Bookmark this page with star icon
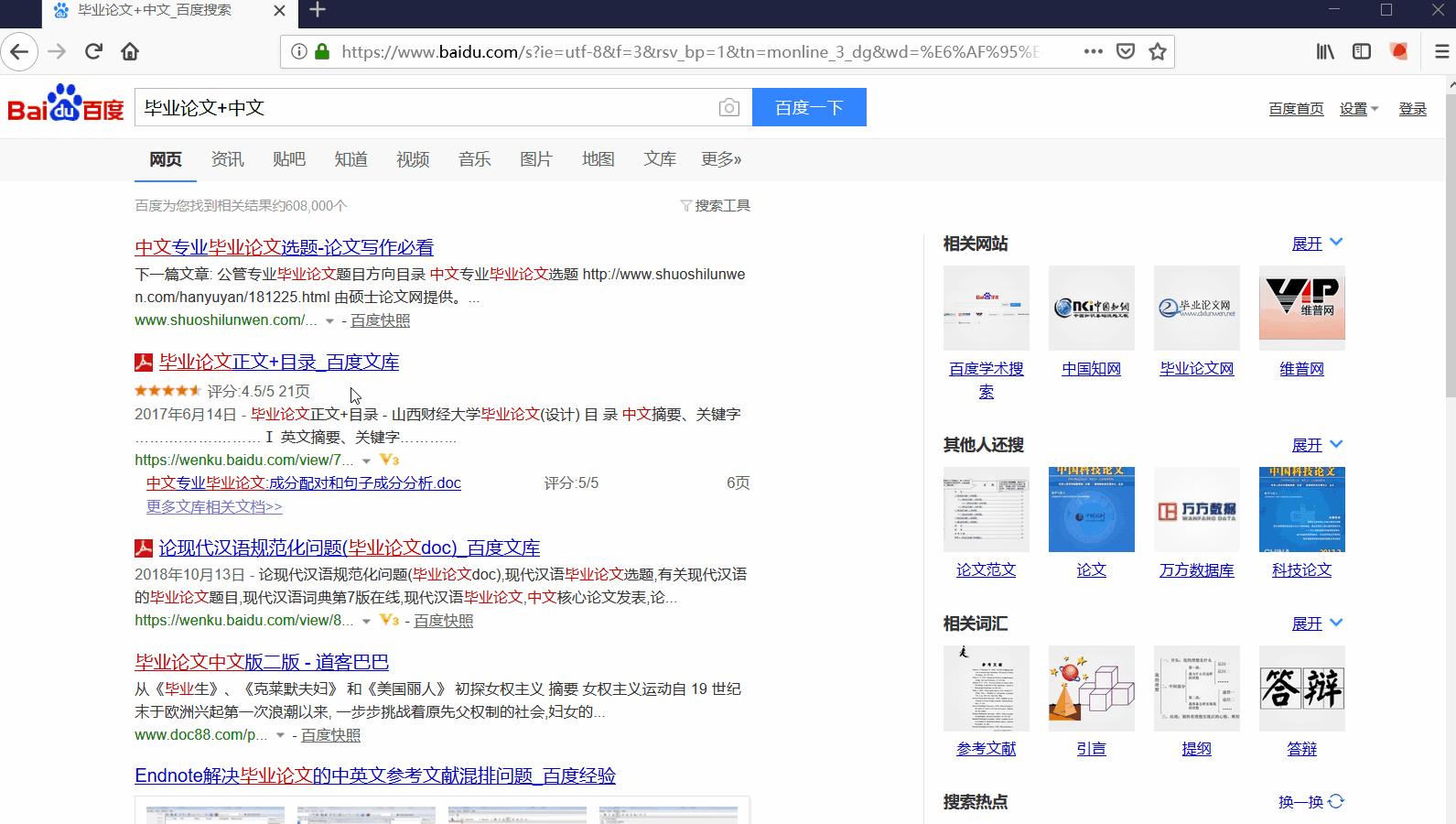Screen dimensions: 1456x824 click(x=1158, y=51)
